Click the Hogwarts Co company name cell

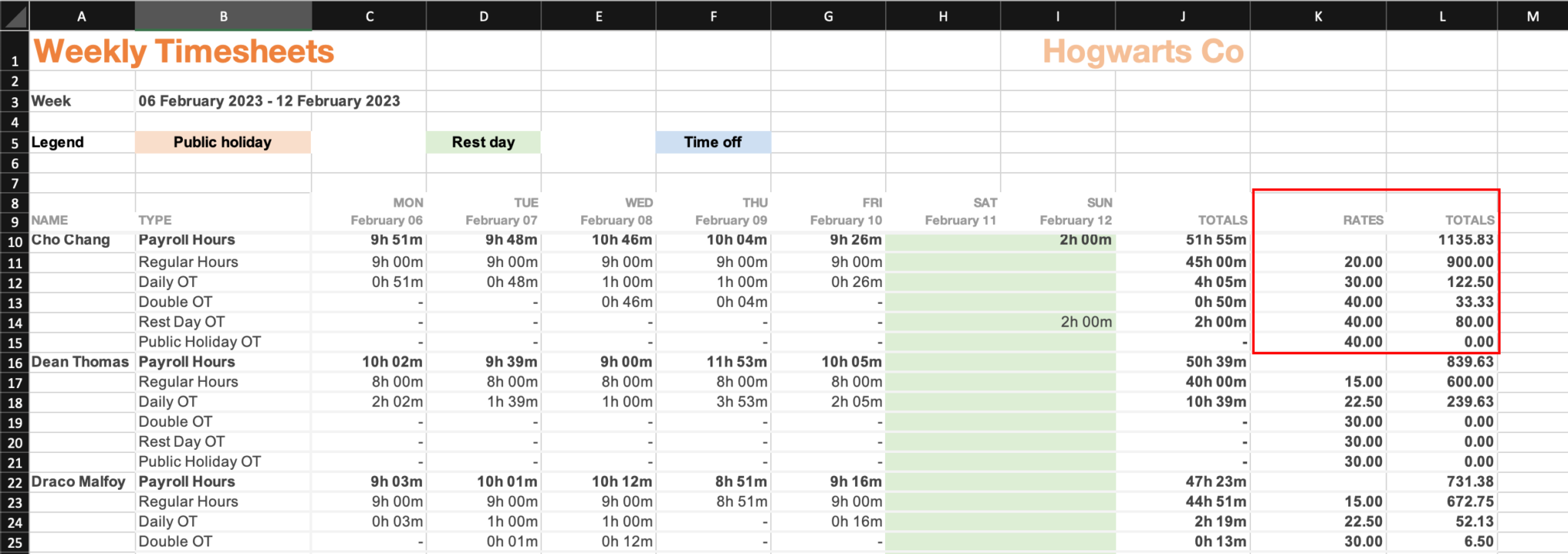(1142, 52)
